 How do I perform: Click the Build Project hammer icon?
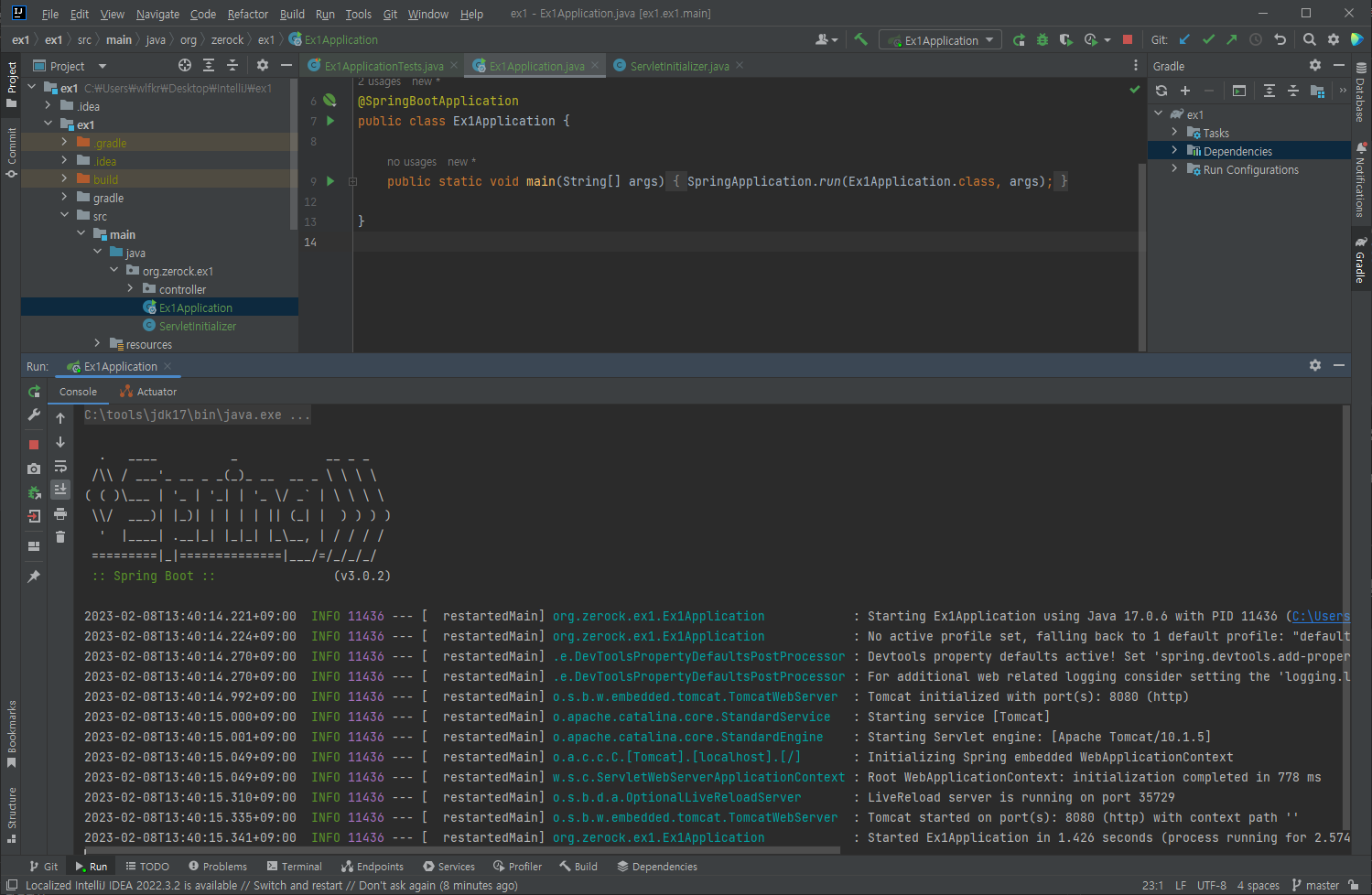[x=860, y=39]
